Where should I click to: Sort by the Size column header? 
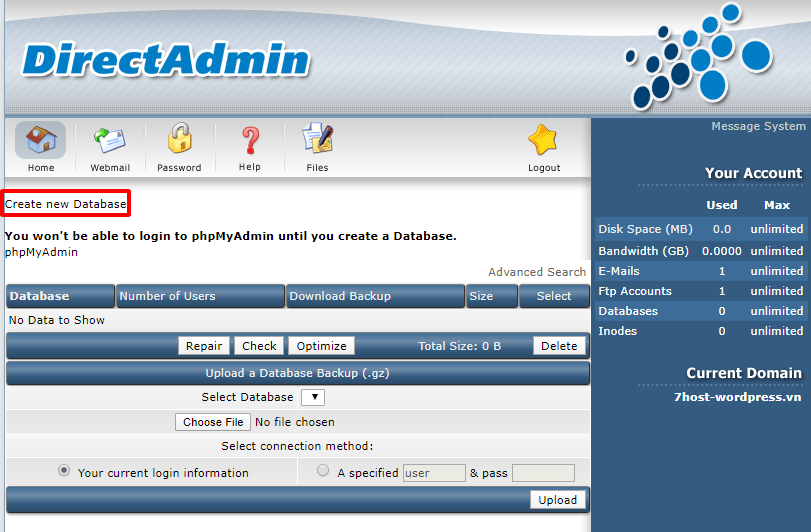491,296
